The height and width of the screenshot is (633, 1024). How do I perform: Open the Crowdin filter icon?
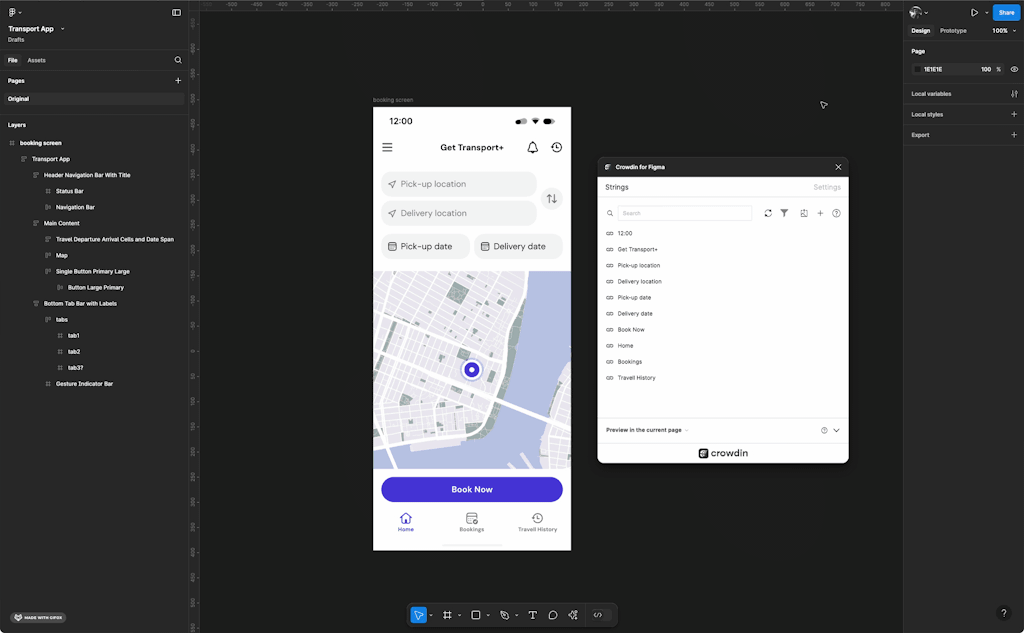coord(784,213)
